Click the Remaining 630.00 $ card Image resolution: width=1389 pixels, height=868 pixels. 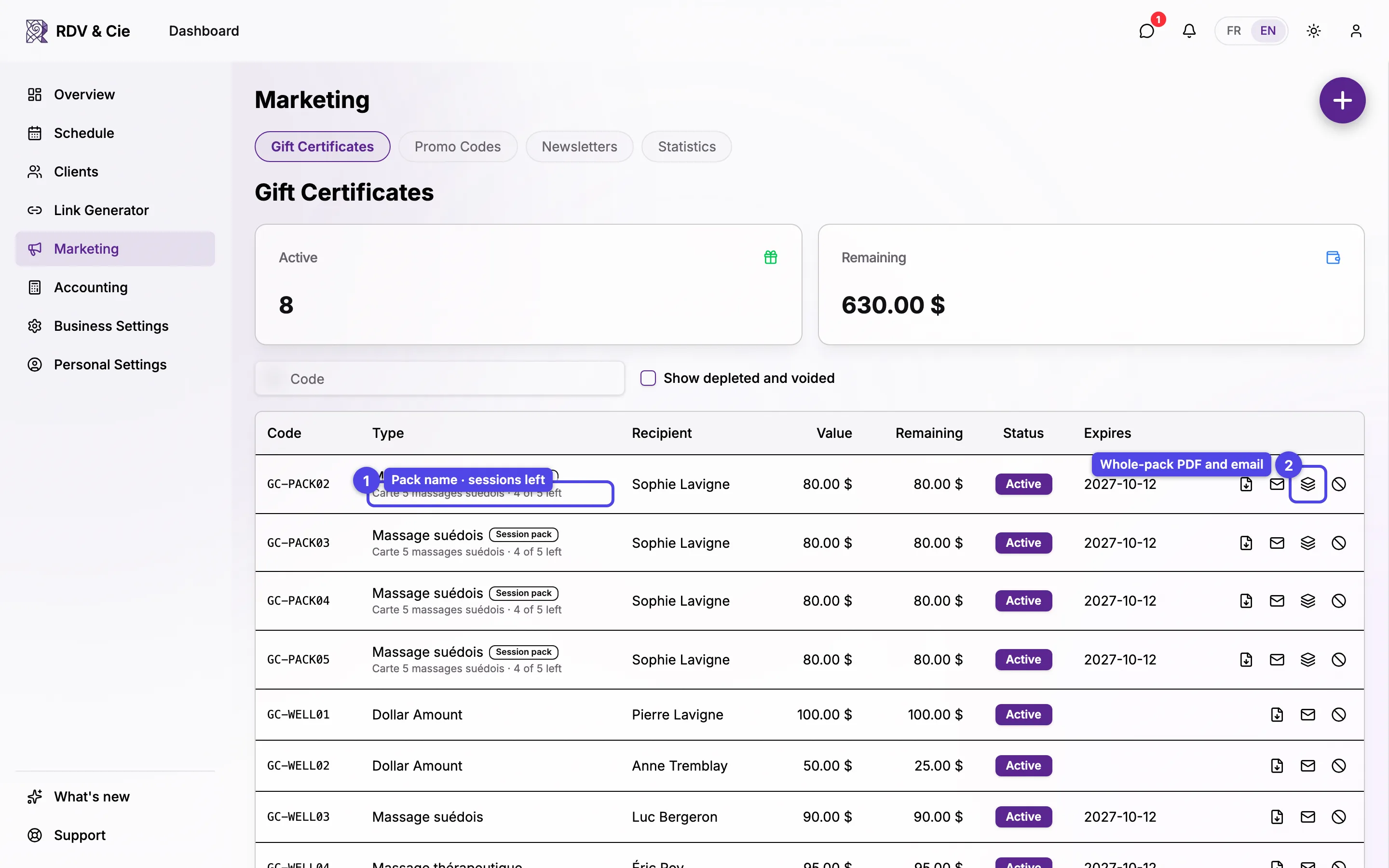tap(1090, 285)
